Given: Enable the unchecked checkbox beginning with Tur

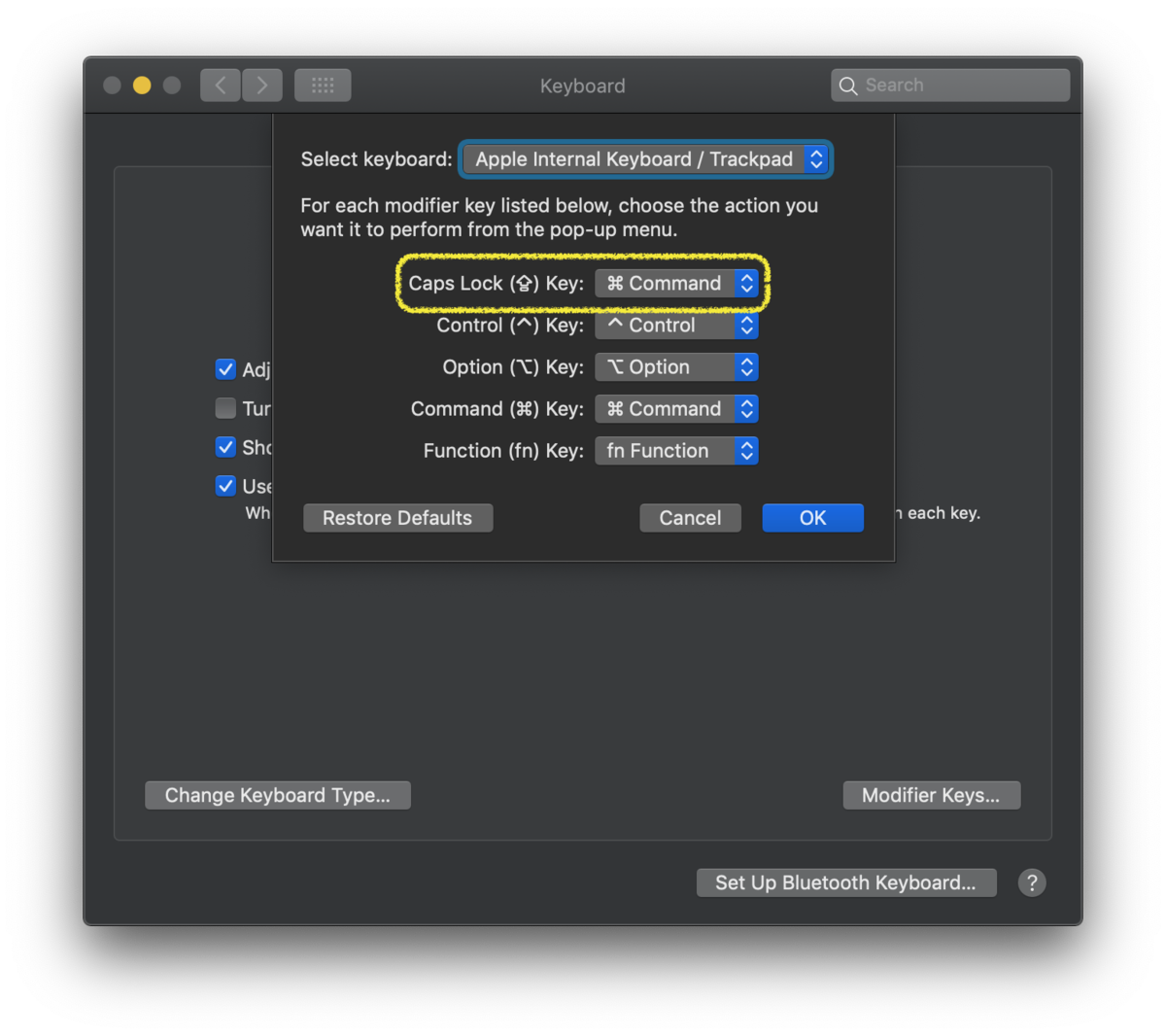Looking at the screenshot, I should pos(225,408).
